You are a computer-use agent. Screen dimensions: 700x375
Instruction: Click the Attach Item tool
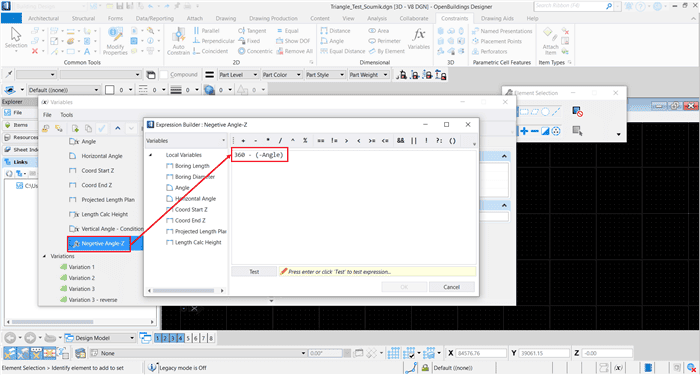pos(550,41)
